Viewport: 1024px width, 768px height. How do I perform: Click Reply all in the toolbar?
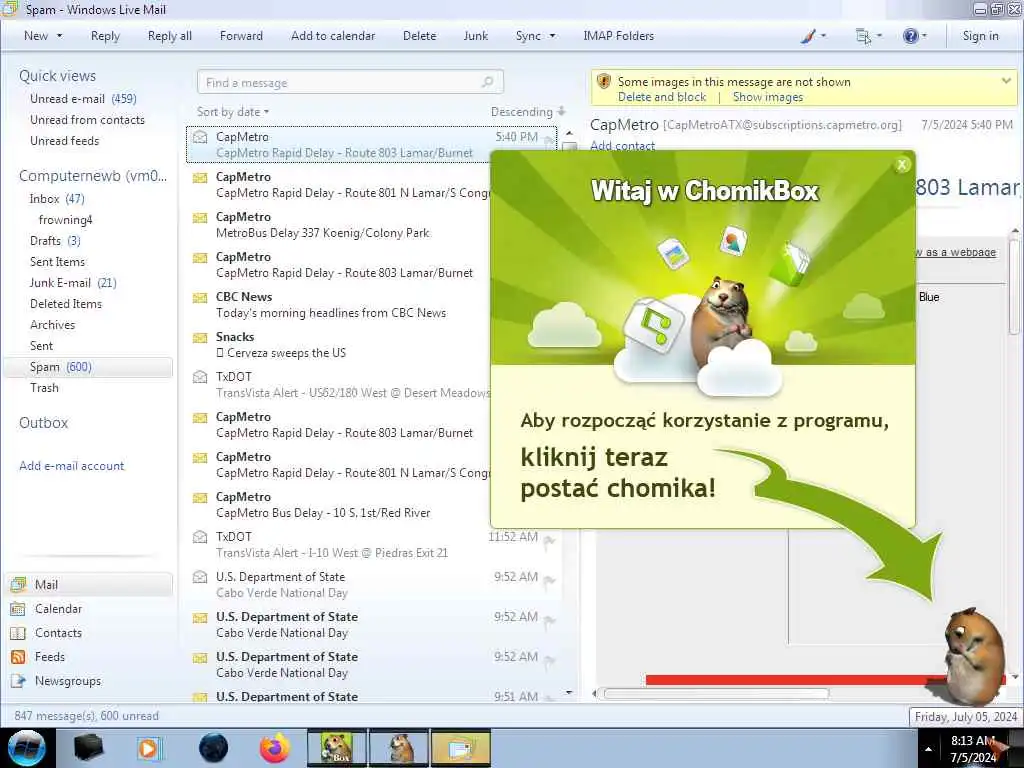tap(170, 36)
